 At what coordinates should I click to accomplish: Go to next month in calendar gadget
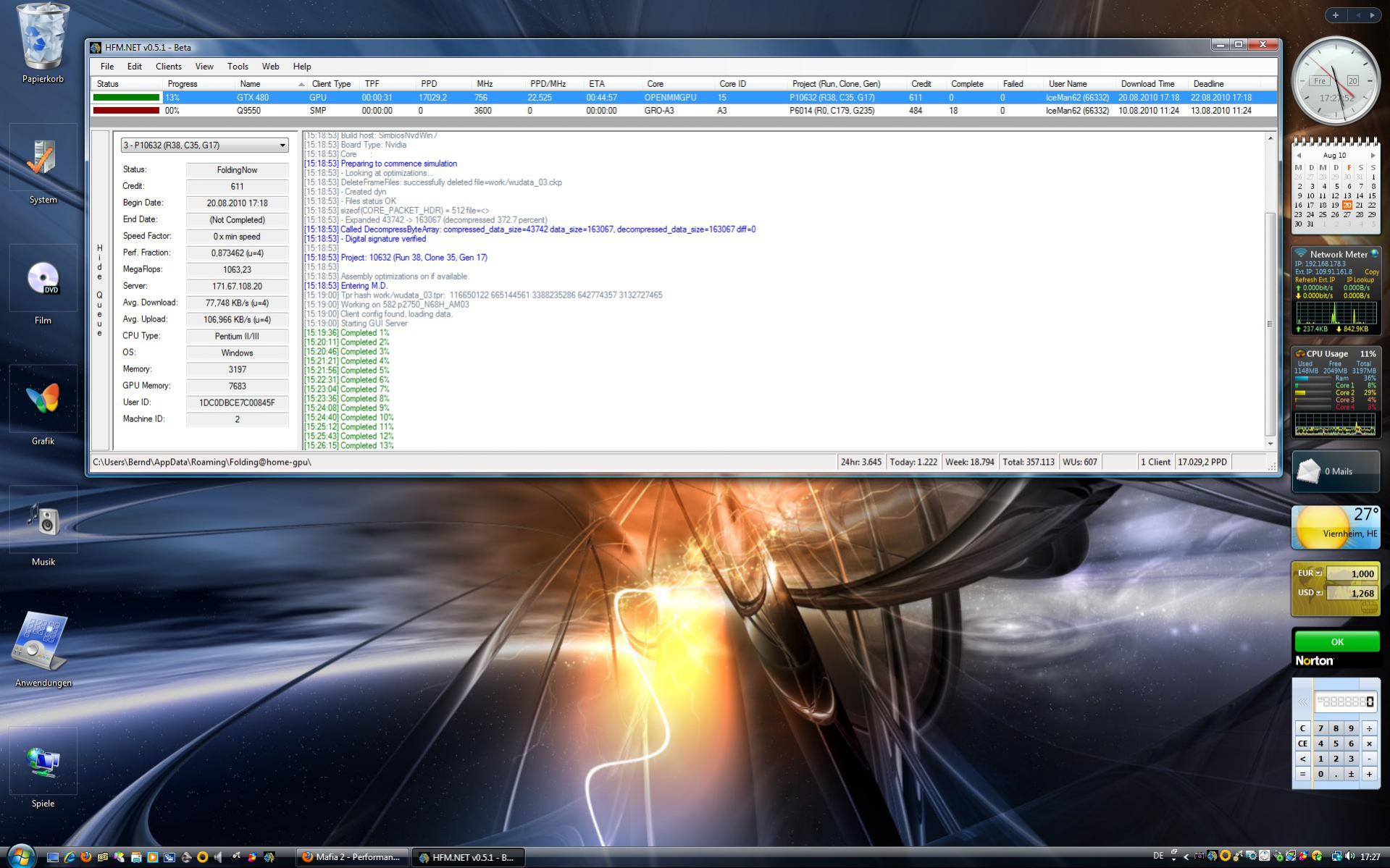[1373, 156]
